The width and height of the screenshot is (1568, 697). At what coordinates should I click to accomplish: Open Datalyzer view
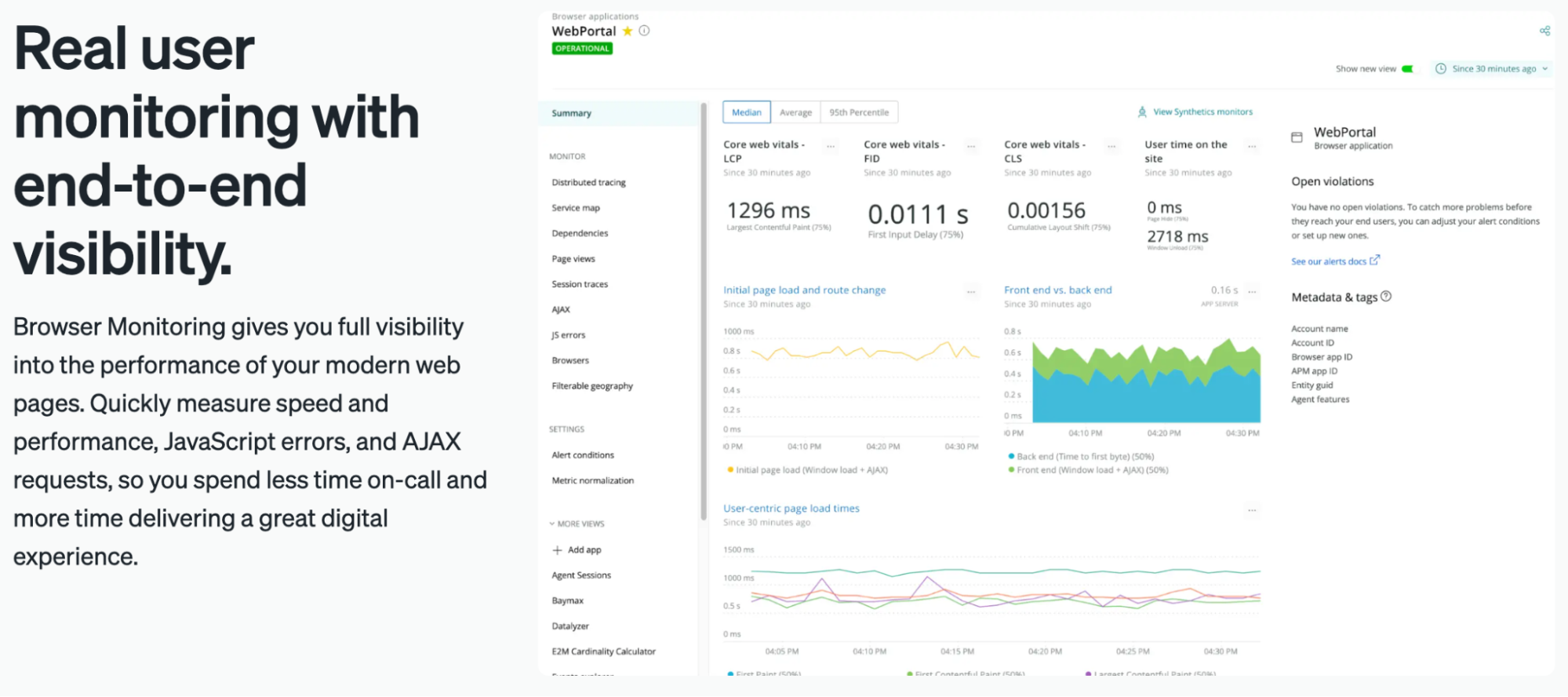point(570,626)
